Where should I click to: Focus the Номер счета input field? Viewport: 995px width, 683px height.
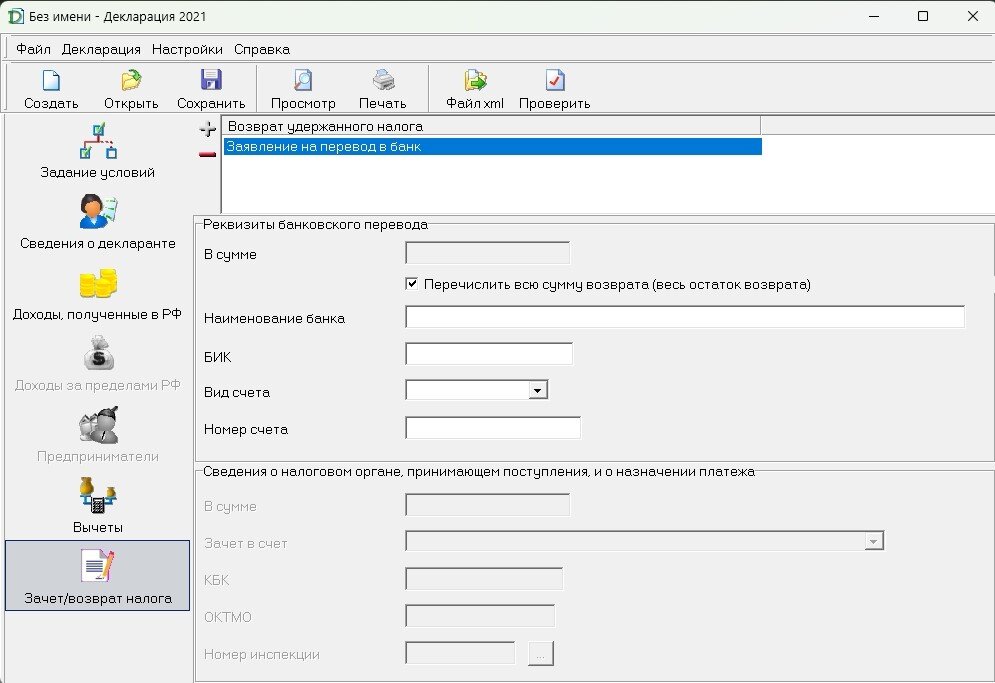pyautogui.click(x=493, y=427)
